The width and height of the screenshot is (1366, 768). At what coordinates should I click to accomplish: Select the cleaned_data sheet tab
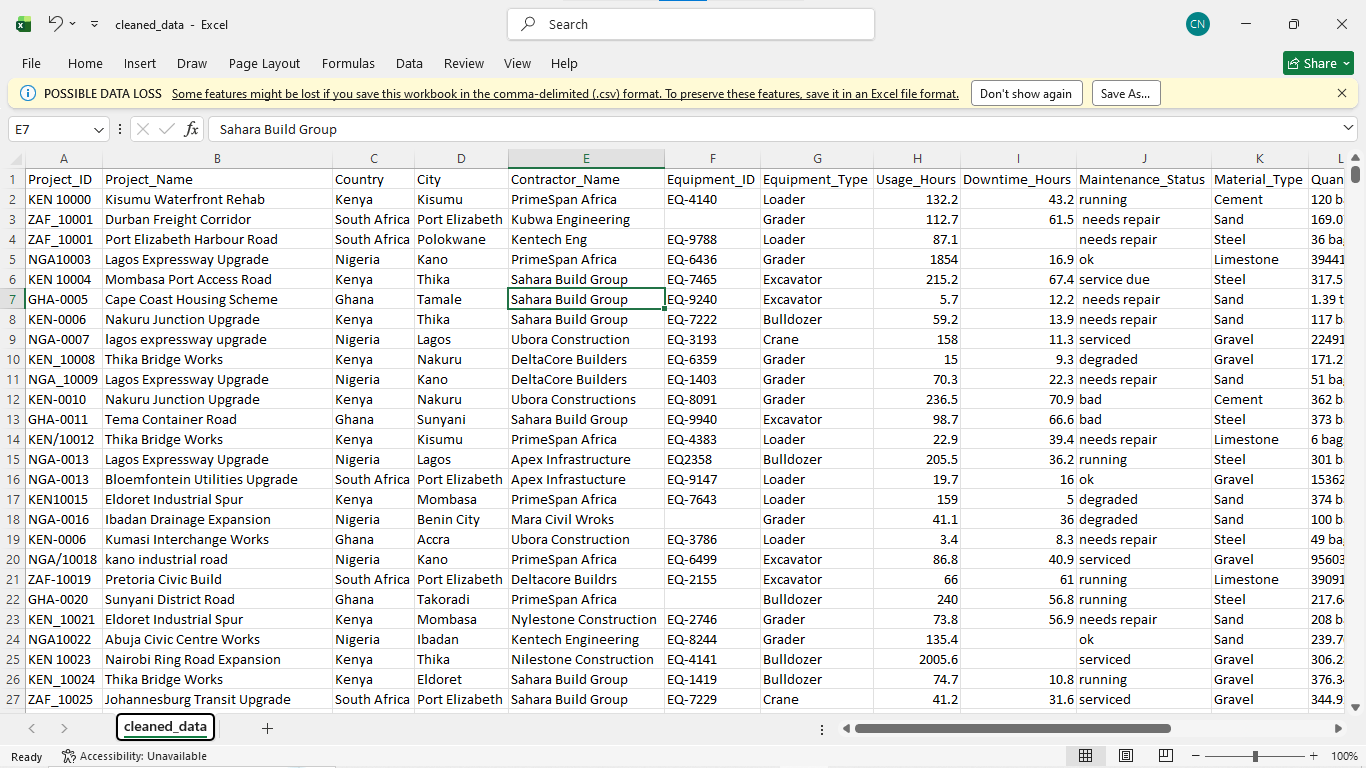pos(165,727)
